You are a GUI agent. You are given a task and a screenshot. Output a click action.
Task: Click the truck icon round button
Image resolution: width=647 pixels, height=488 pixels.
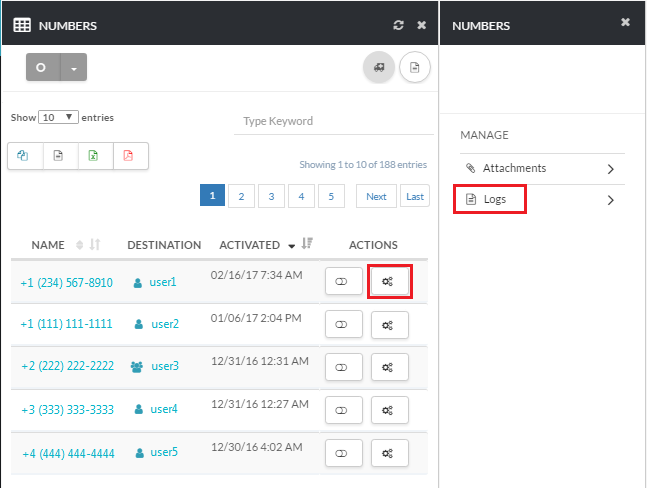378,67
